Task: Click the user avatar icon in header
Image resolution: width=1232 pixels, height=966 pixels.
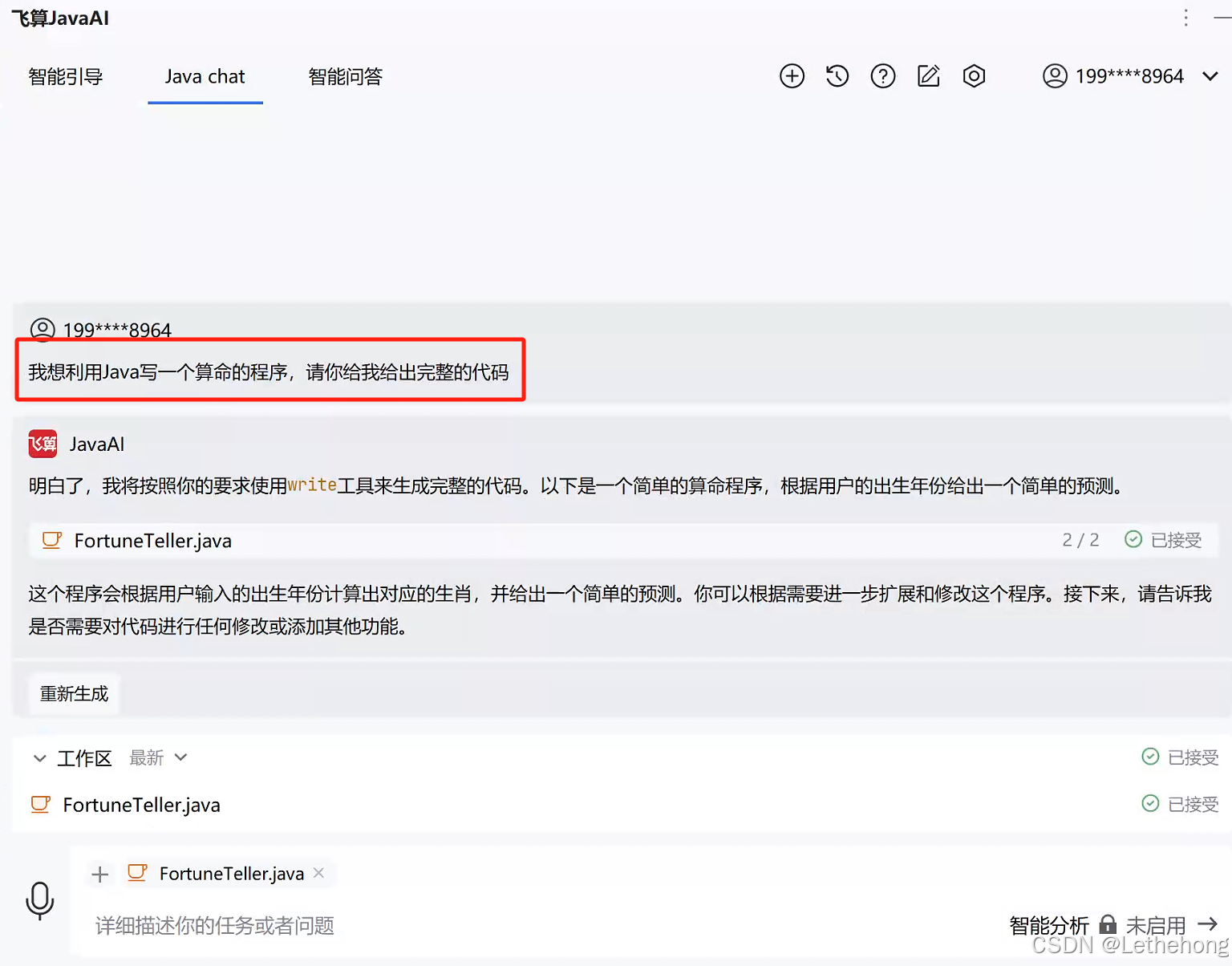Action: click(x=1055, y=76)
